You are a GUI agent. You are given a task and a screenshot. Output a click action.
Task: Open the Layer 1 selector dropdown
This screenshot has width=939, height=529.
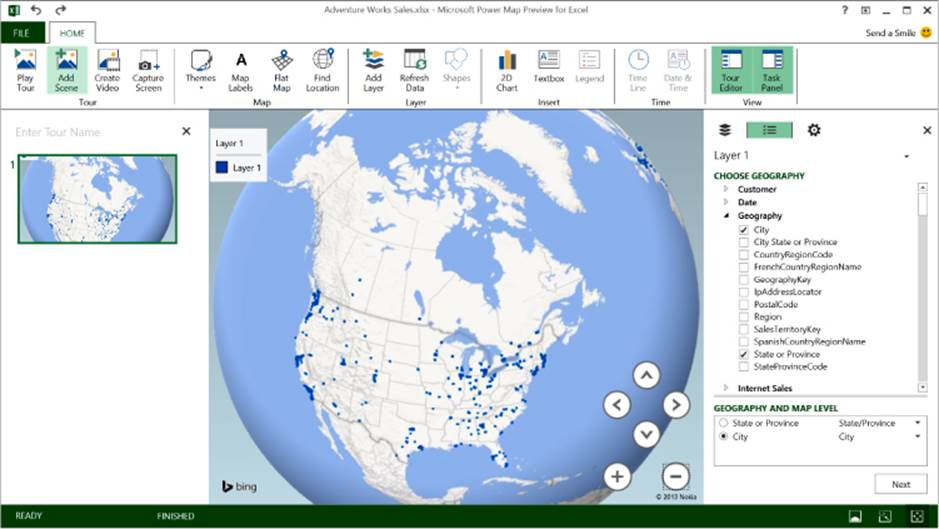907,156
